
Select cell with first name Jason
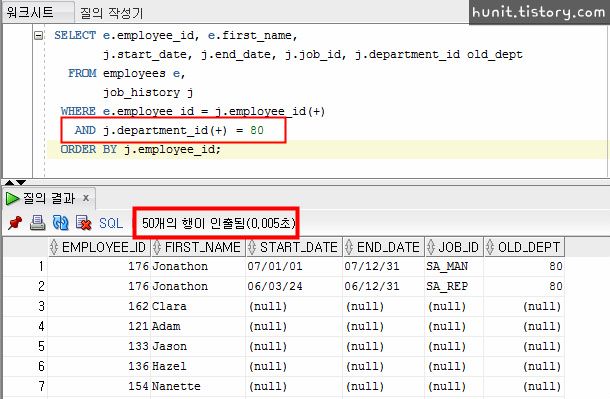click(198, 346)
